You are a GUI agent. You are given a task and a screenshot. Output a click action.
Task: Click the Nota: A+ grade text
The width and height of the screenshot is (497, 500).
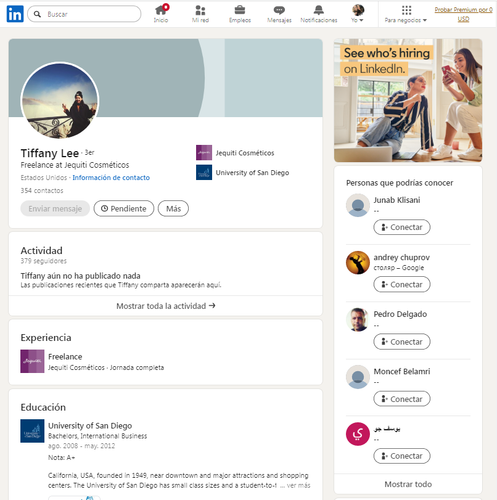pos(61,458)
